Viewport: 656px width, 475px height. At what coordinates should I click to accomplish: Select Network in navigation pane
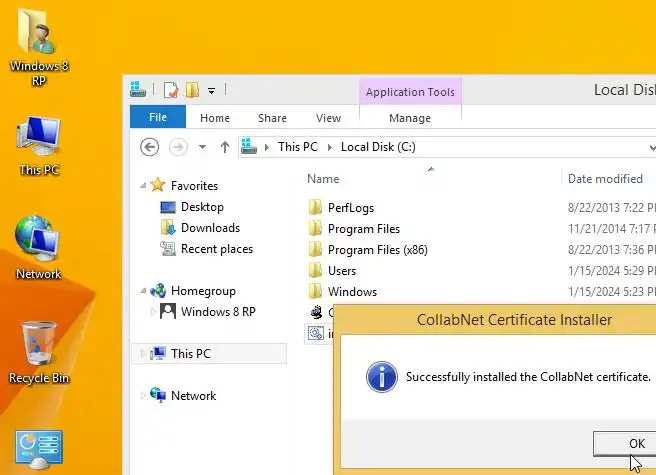pos(193,395)
